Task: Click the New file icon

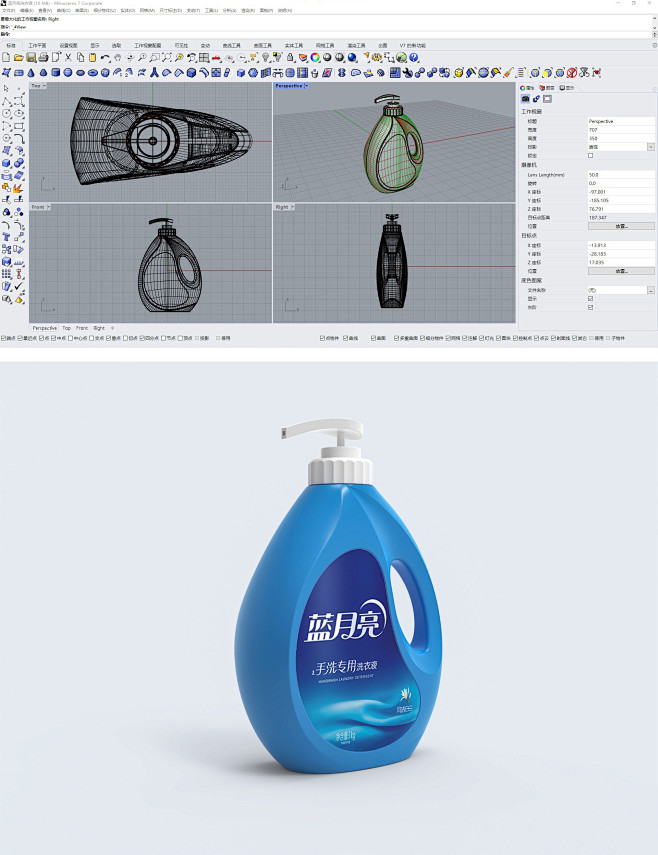Action: click(6, 58)
